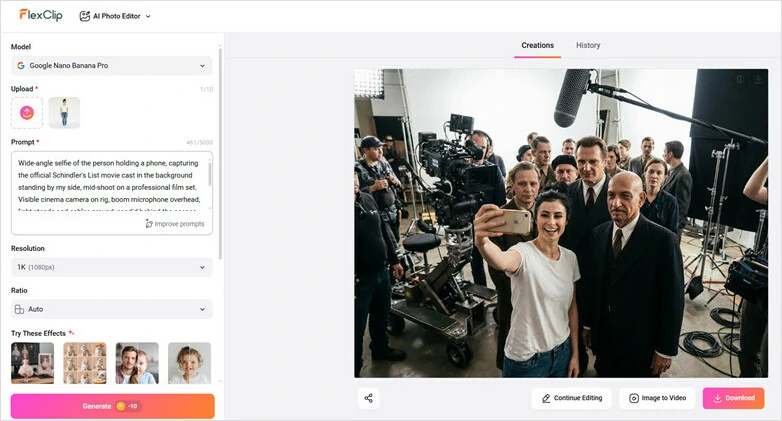Screen dimensions: 782x421
Task: Switch to the Creations tab
Action: (538, 45)
